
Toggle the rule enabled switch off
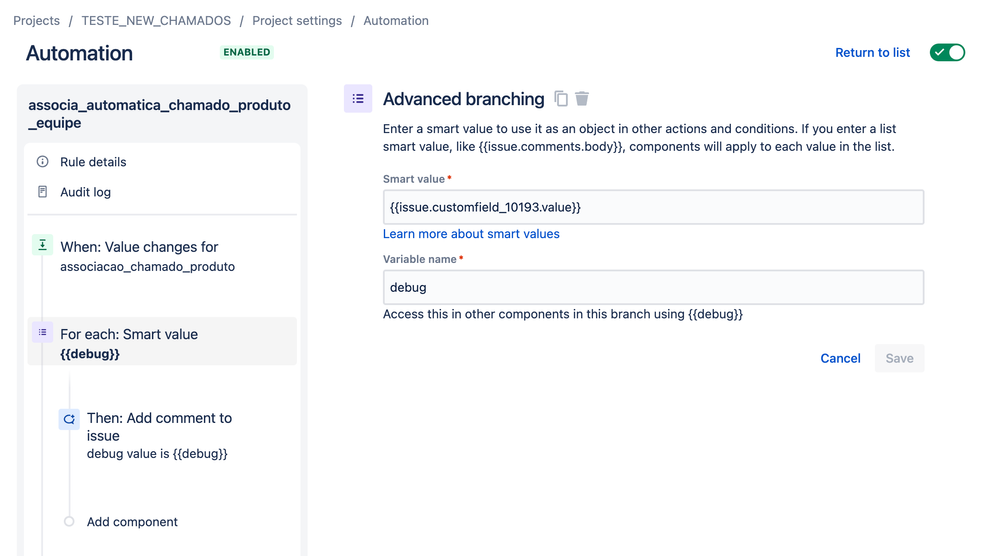pyautogui.click(x=947, y=52)
